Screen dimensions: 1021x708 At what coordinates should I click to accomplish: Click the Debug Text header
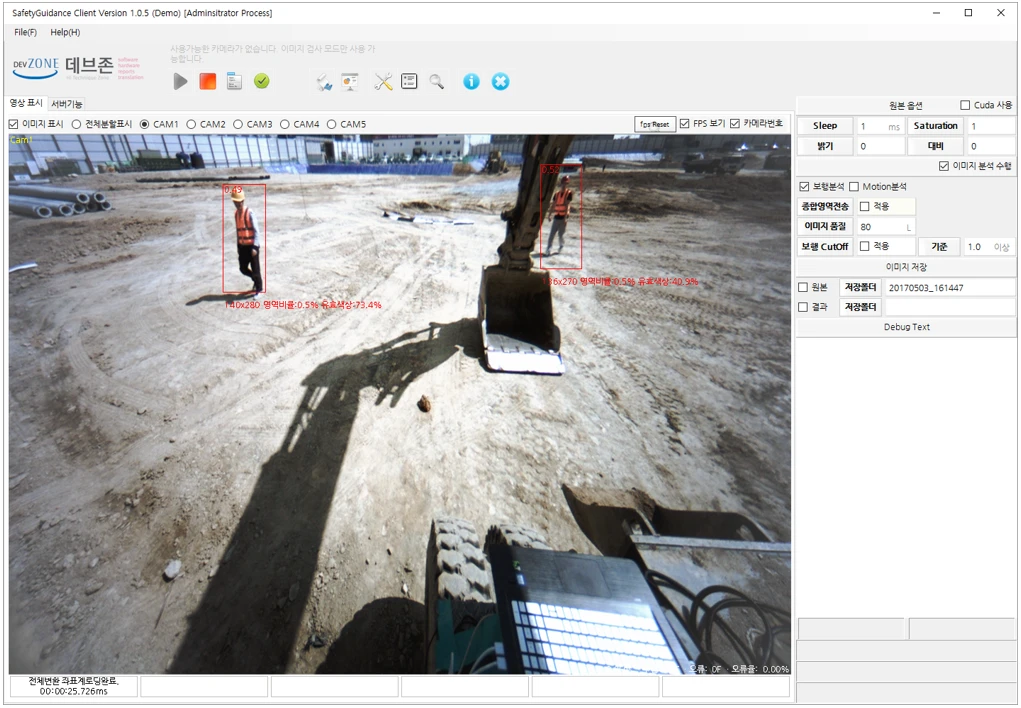[x=906, y=327]
